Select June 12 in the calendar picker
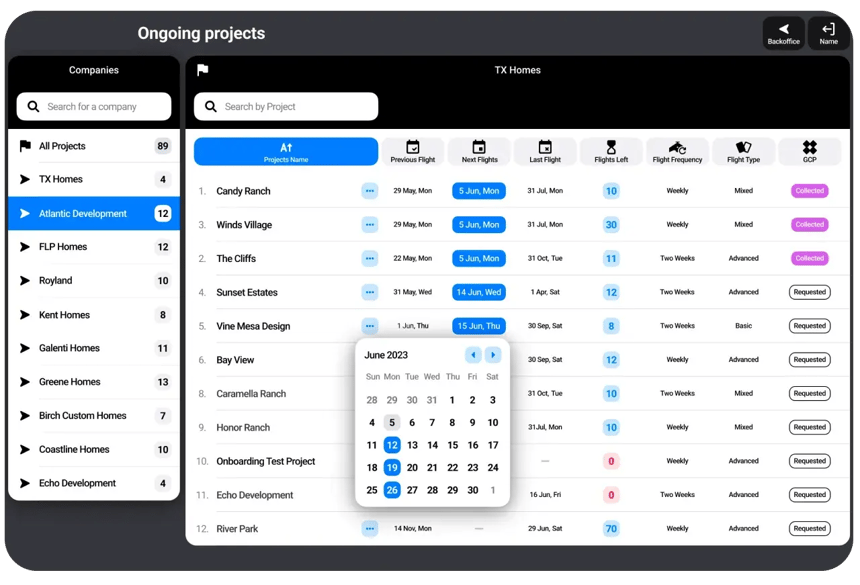The height and width of the screenshot is (585, 860). (391, 445)
